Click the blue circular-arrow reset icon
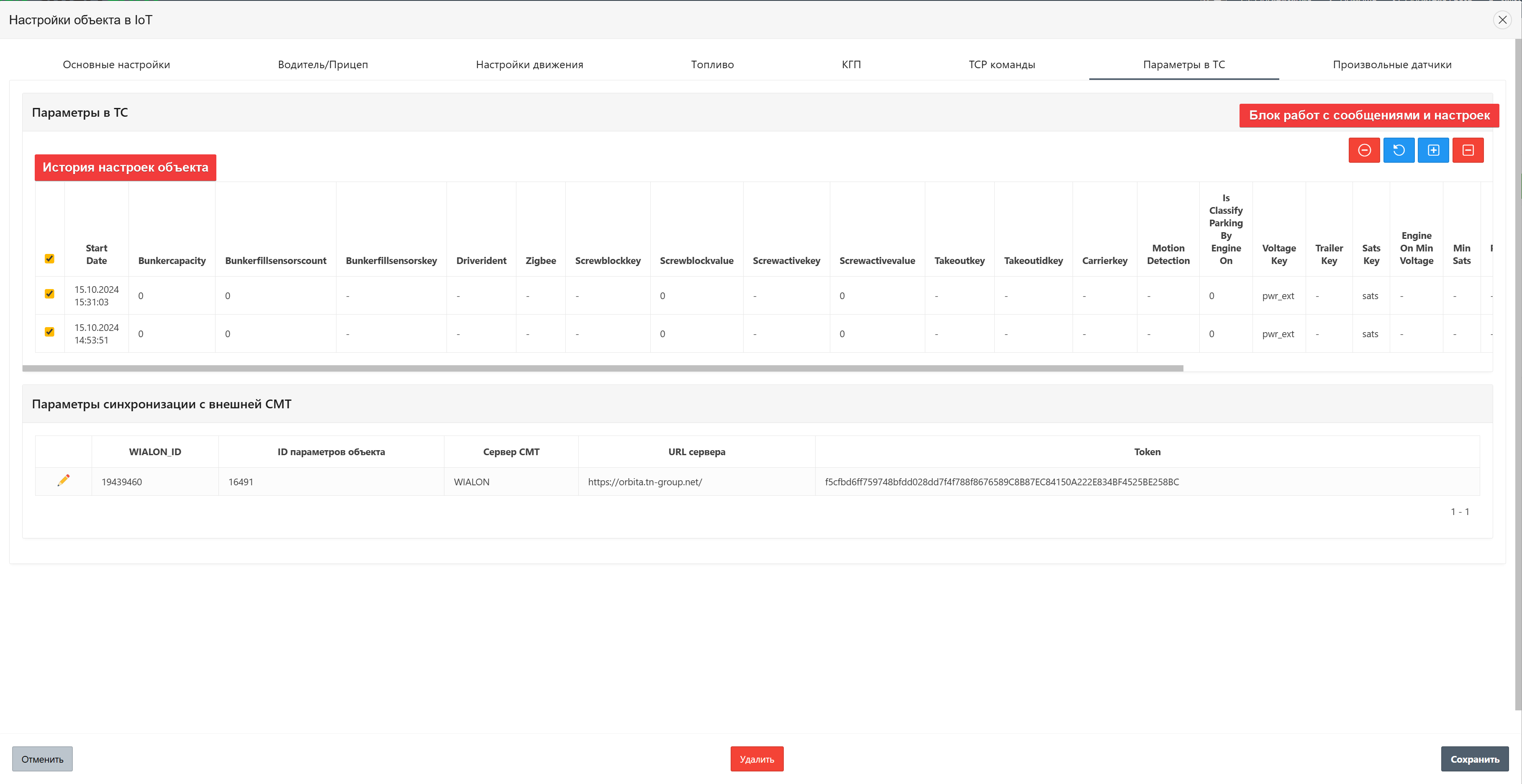 click(1398, 150)
